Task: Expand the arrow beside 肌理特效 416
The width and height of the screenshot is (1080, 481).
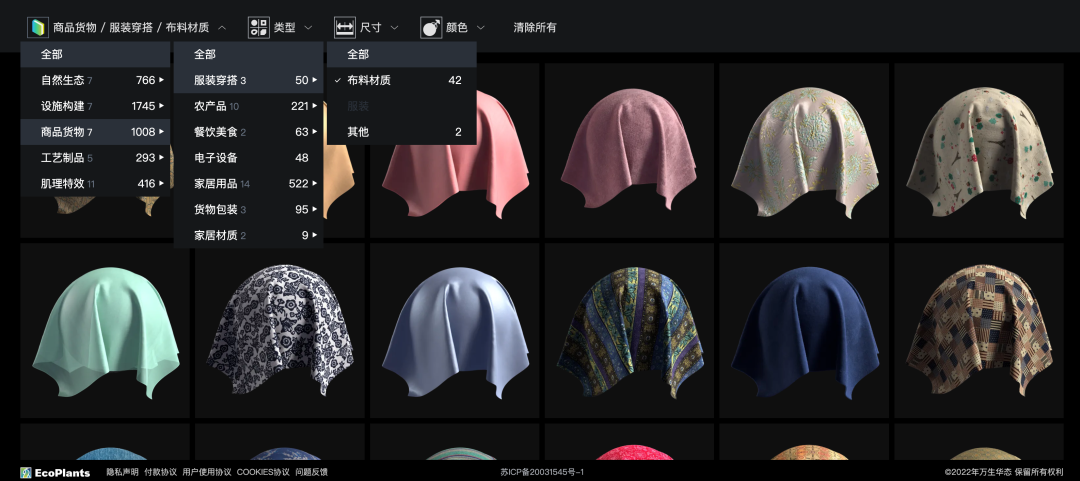Action: [161, 183]
